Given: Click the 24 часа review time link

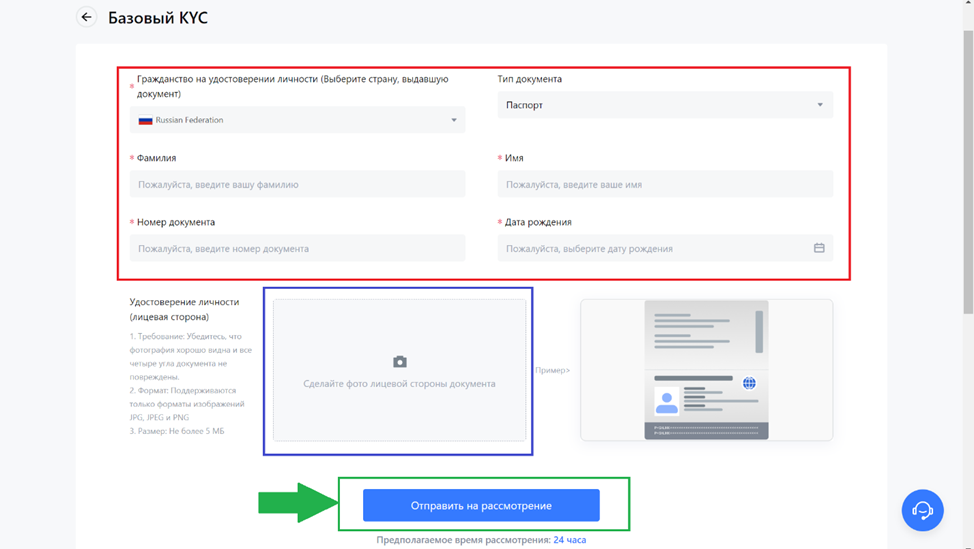Looking at the screenshot, I should tap(570, 540).
